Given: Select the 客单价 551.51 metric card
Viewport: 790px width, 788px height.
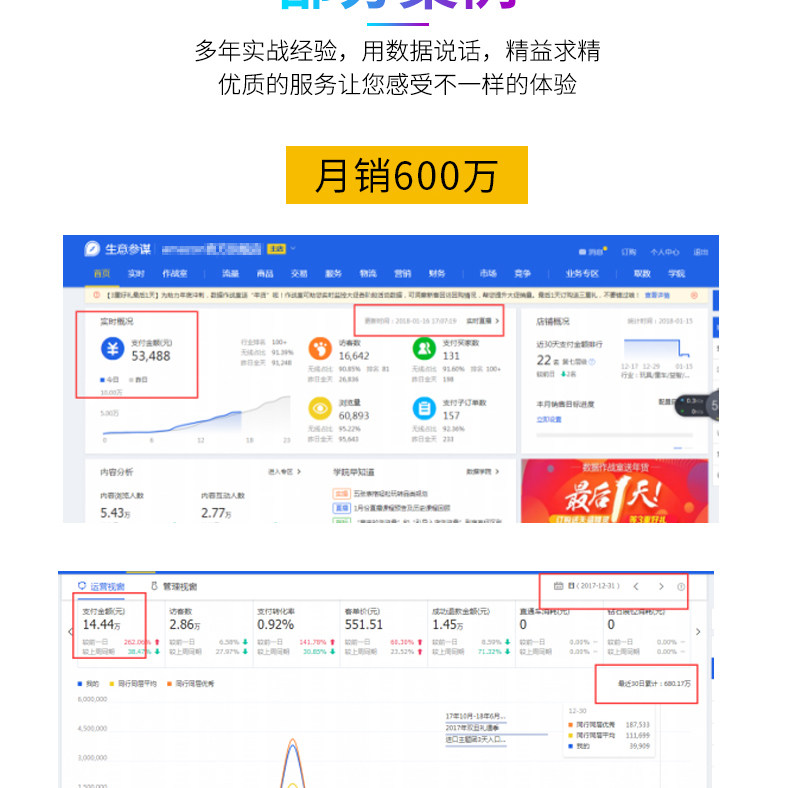Looking at the screenshot, I should (x=384, y=633).
